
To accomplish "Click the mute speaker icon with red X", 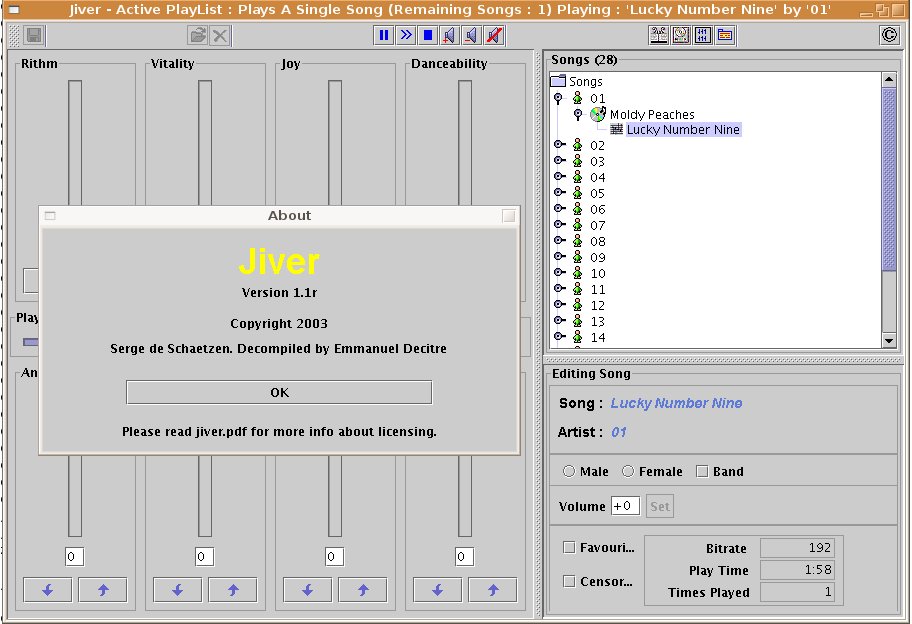I will click(x=493, y=36).
